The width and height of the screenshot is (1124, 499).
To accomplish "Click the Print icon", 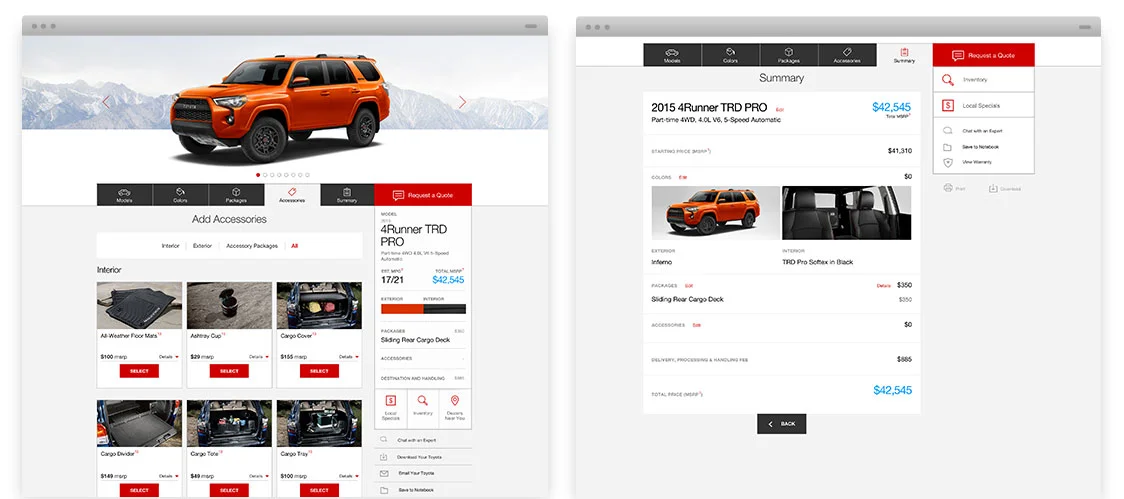I will tap(948, 188).
